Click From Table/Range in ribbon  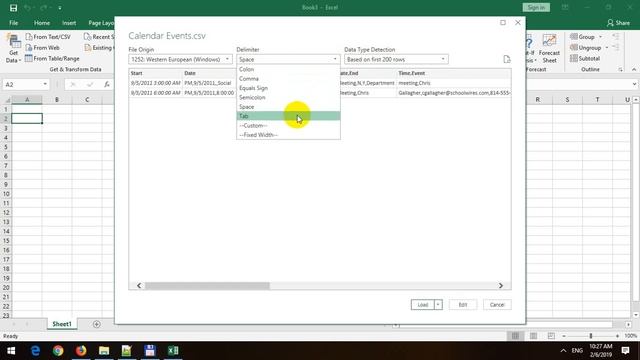(52, 59)
